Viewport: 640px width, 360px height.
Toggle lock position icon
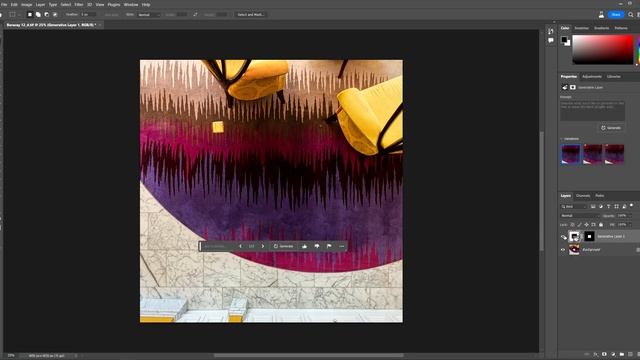coord(587,224)
